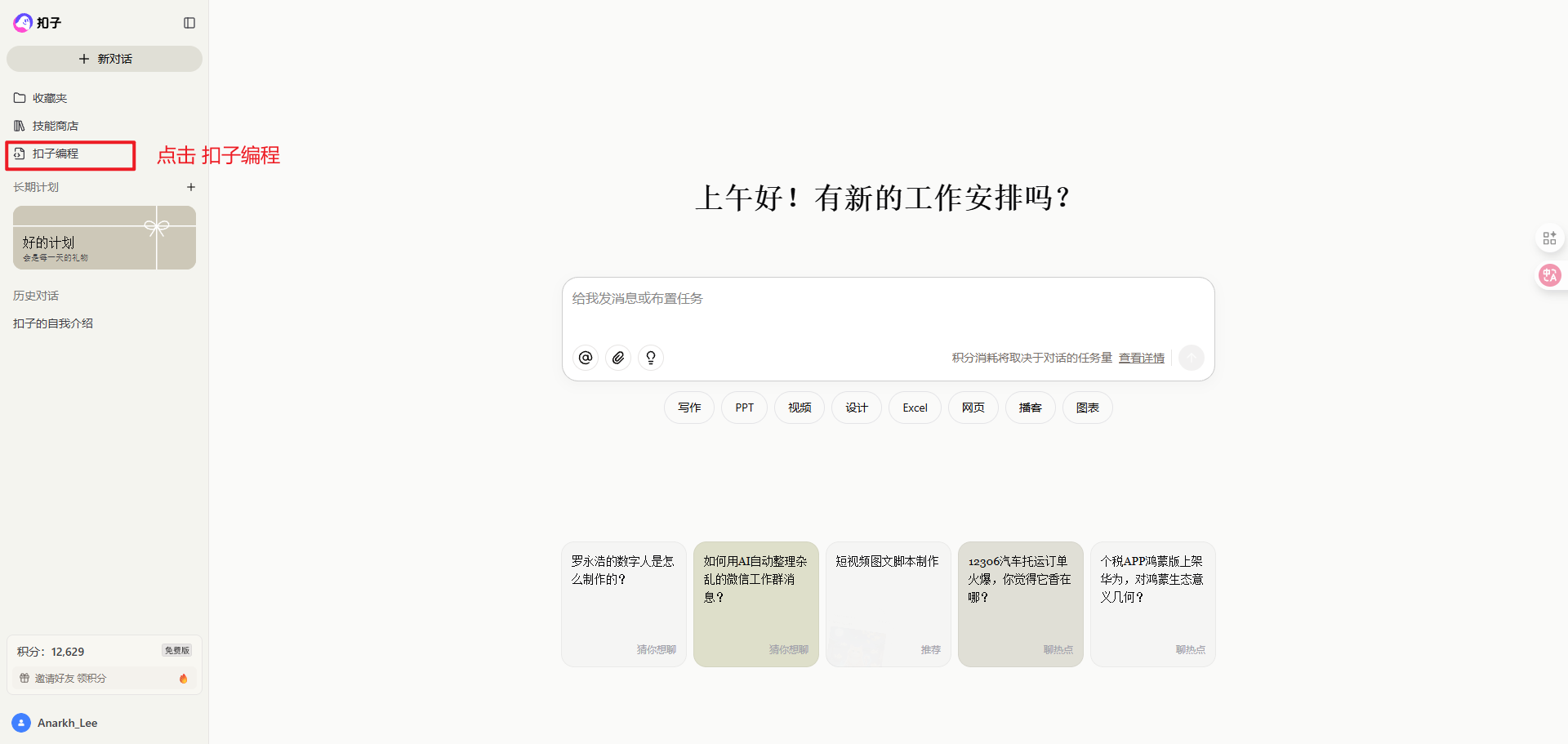Click the lightbulb icon

(651, 358)
